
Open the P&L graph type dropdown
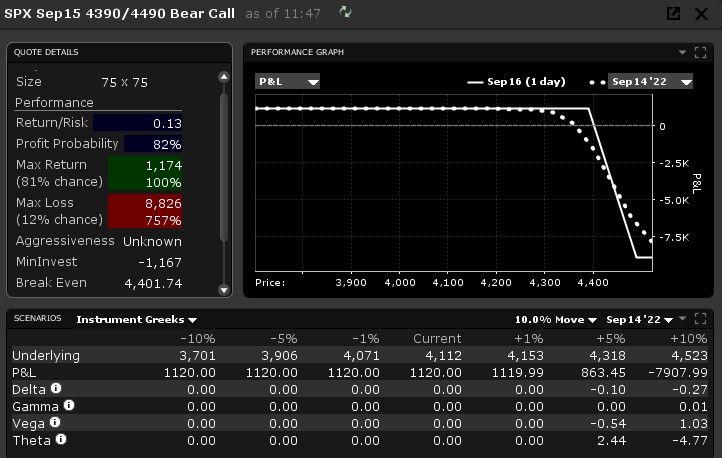point(287,82)
